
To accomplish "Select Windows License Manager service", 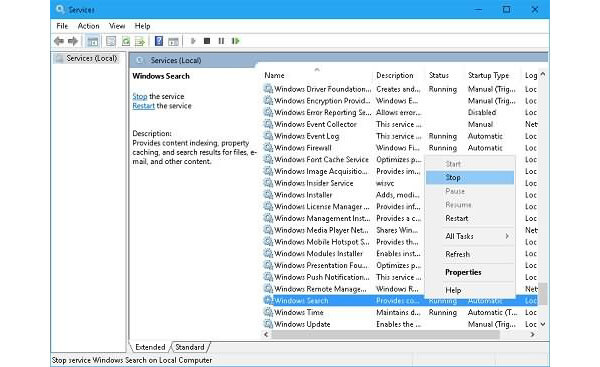I will (x=322, y=207).
